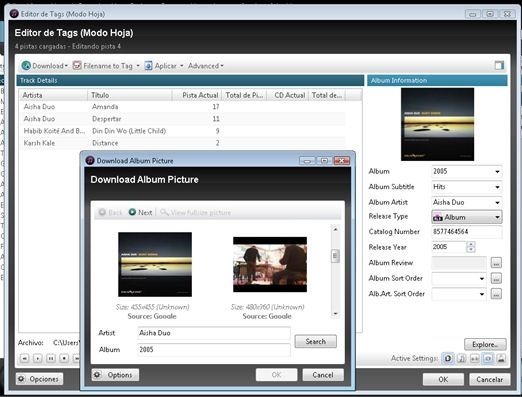The image size is (522, 397).
Task: Open the Release Type combo box
Action: 467,217
